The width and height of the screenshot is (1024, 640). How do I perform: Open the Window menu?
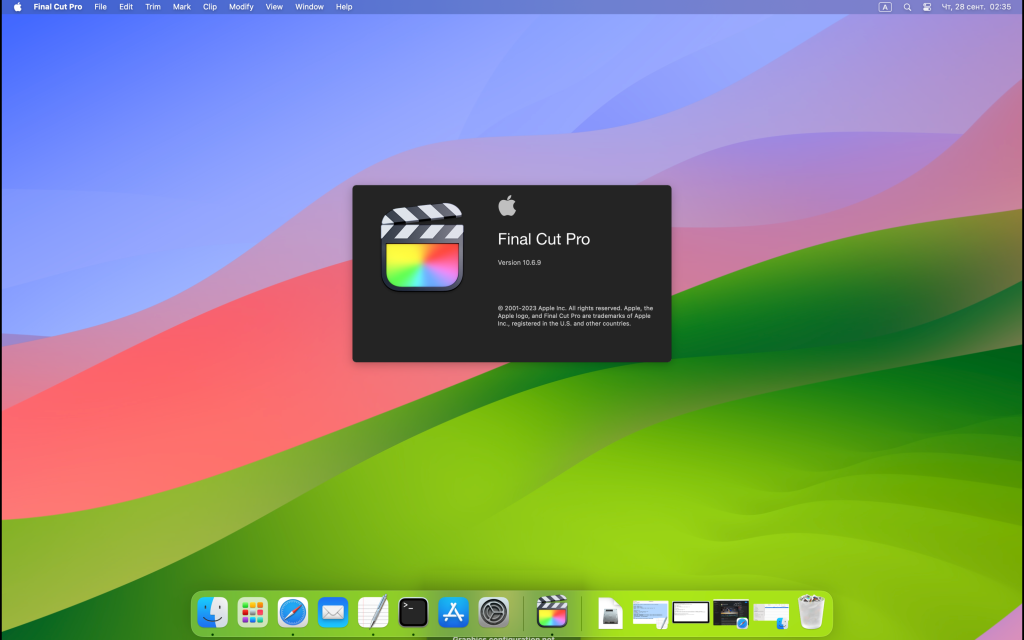point(310,7)
